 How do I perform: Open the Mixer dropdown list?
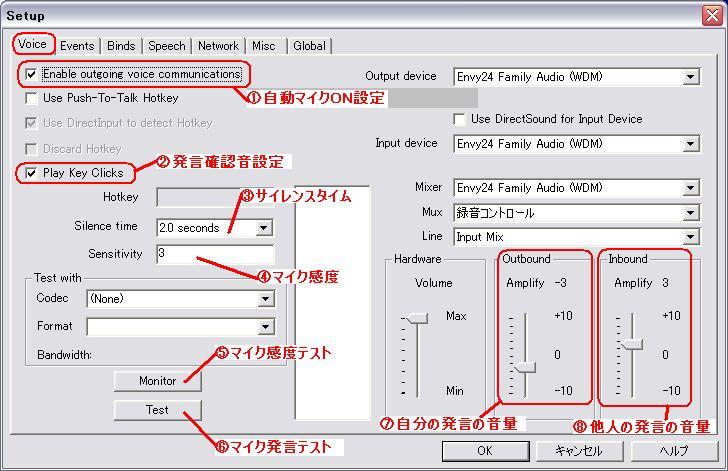pyautogui.click(x=691, y=188)
